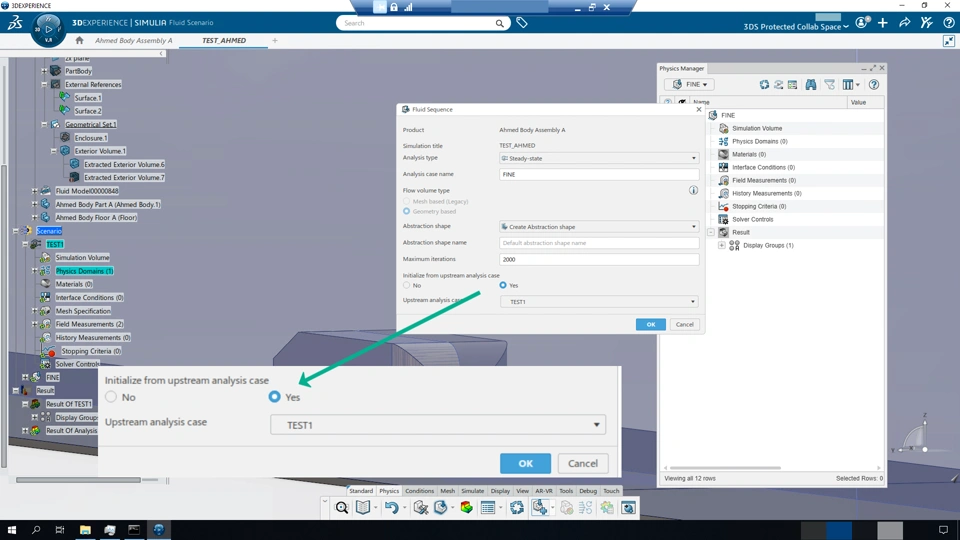Click the tree panel horizontal scrollbar
The height and width of the screenshot is (540, 960).
[x=78, y=480]
